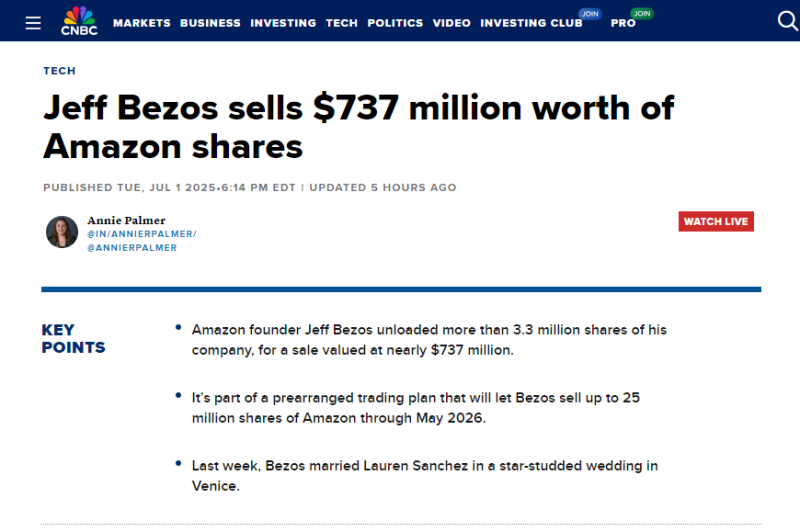Open the VIDEO navigation item
The width and height of the screenshot is (800, 532).
pos(452,23)
